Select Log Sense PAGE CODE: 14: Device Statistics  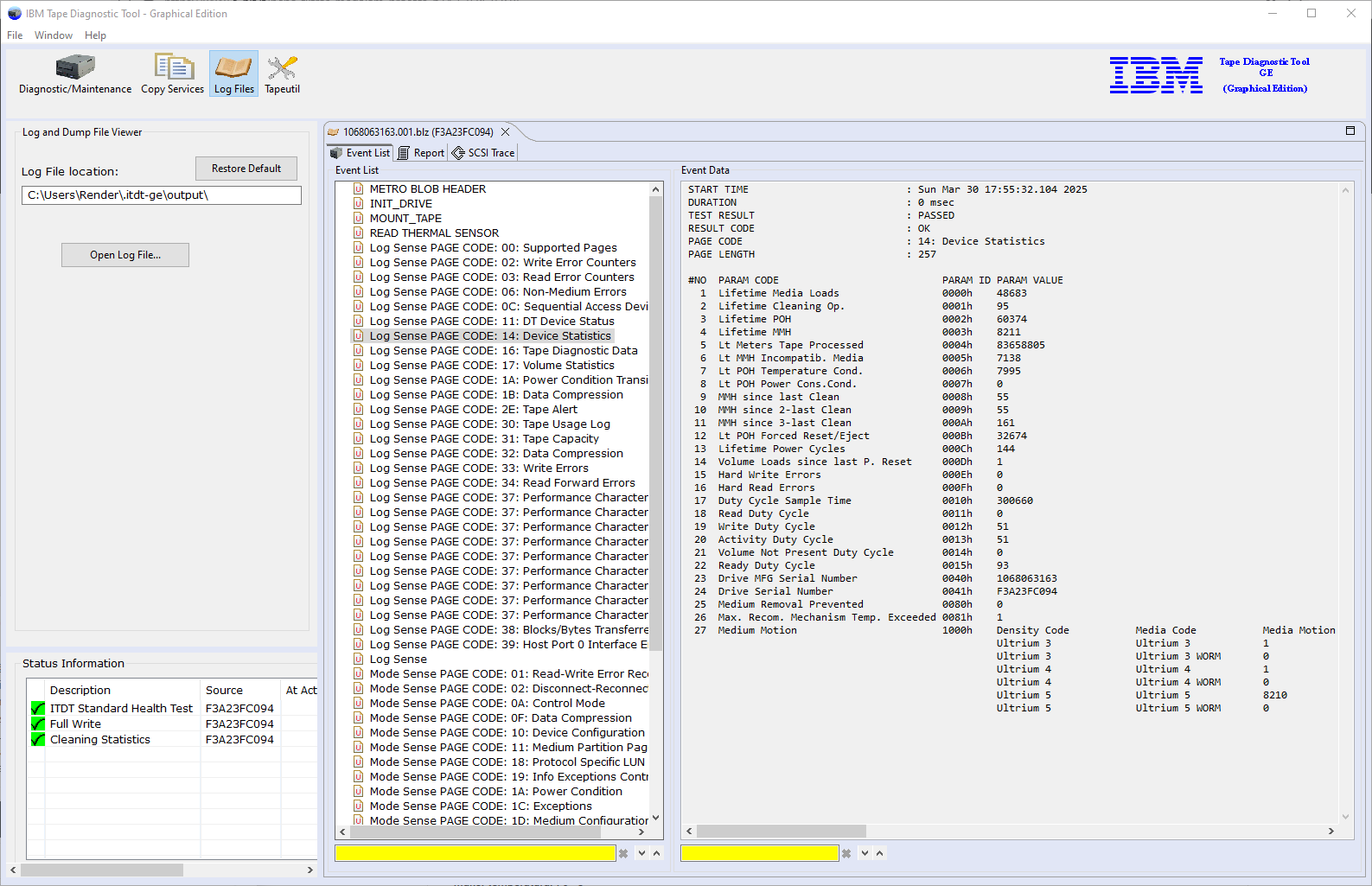pyautogui.click(x=490, y=335)
